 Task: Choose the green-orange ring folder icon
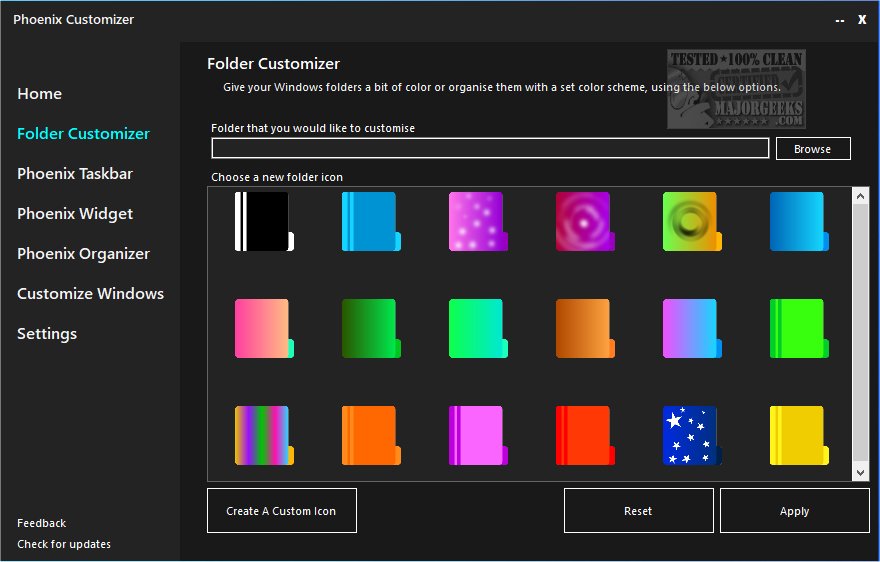click(x=692, y=221)
